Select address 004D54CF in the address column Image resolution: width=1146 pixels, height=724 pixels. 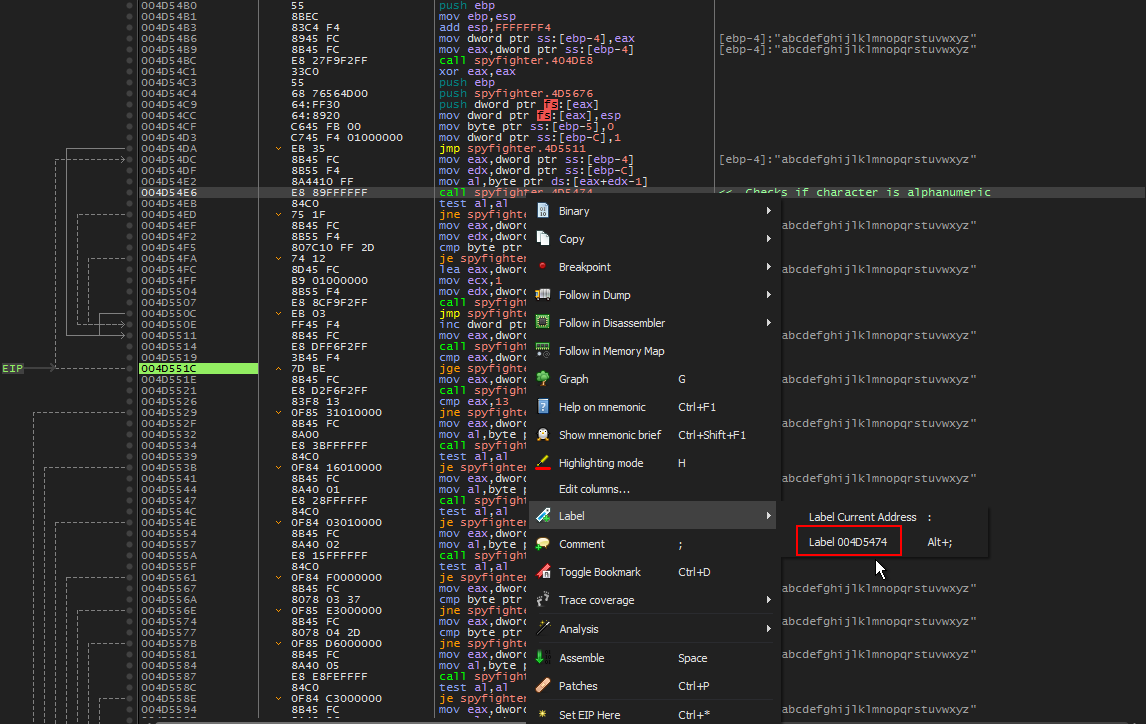[x=169, y=126]
